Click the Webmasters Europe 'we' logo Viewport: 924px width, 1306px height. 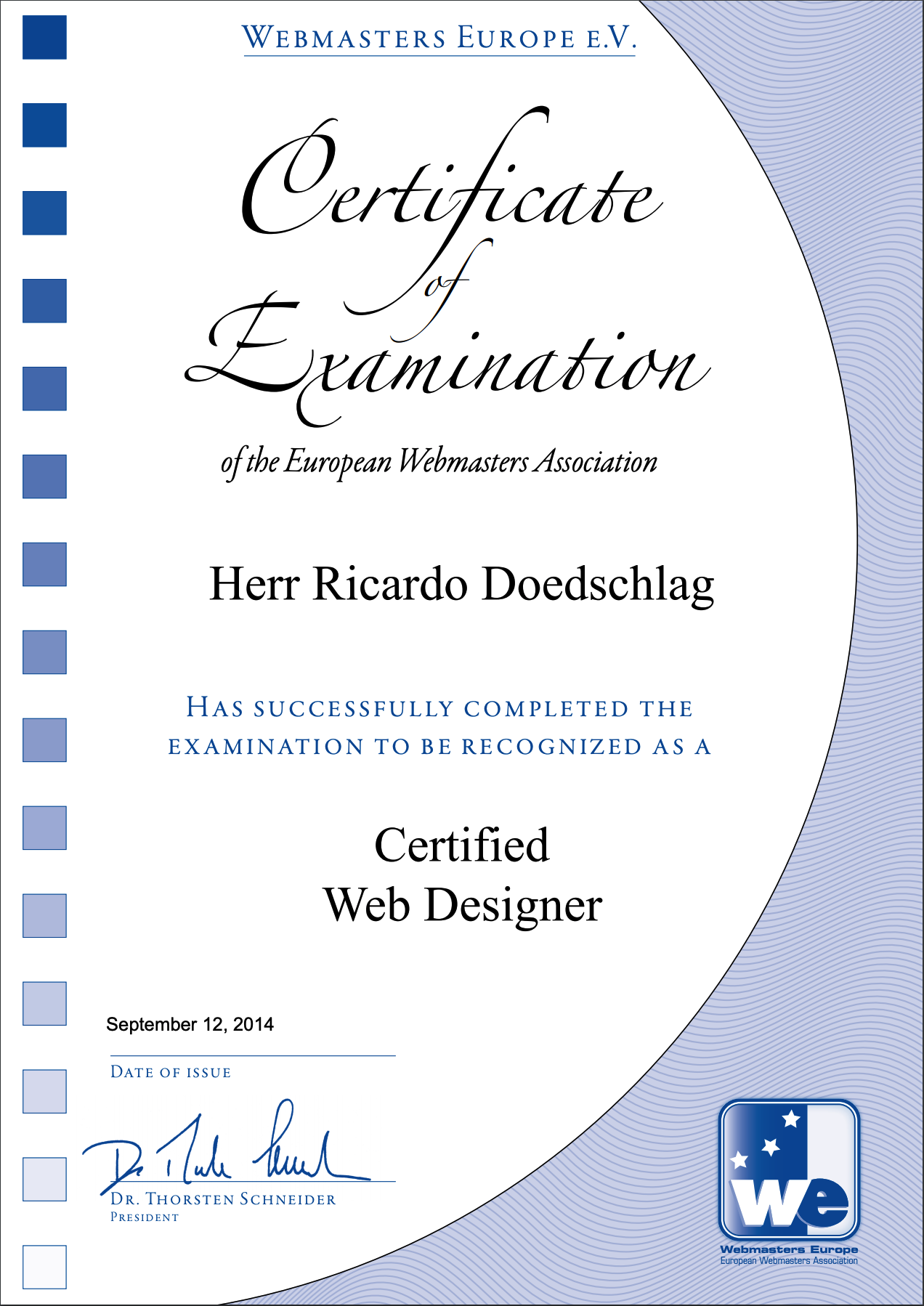(789, 1169)
